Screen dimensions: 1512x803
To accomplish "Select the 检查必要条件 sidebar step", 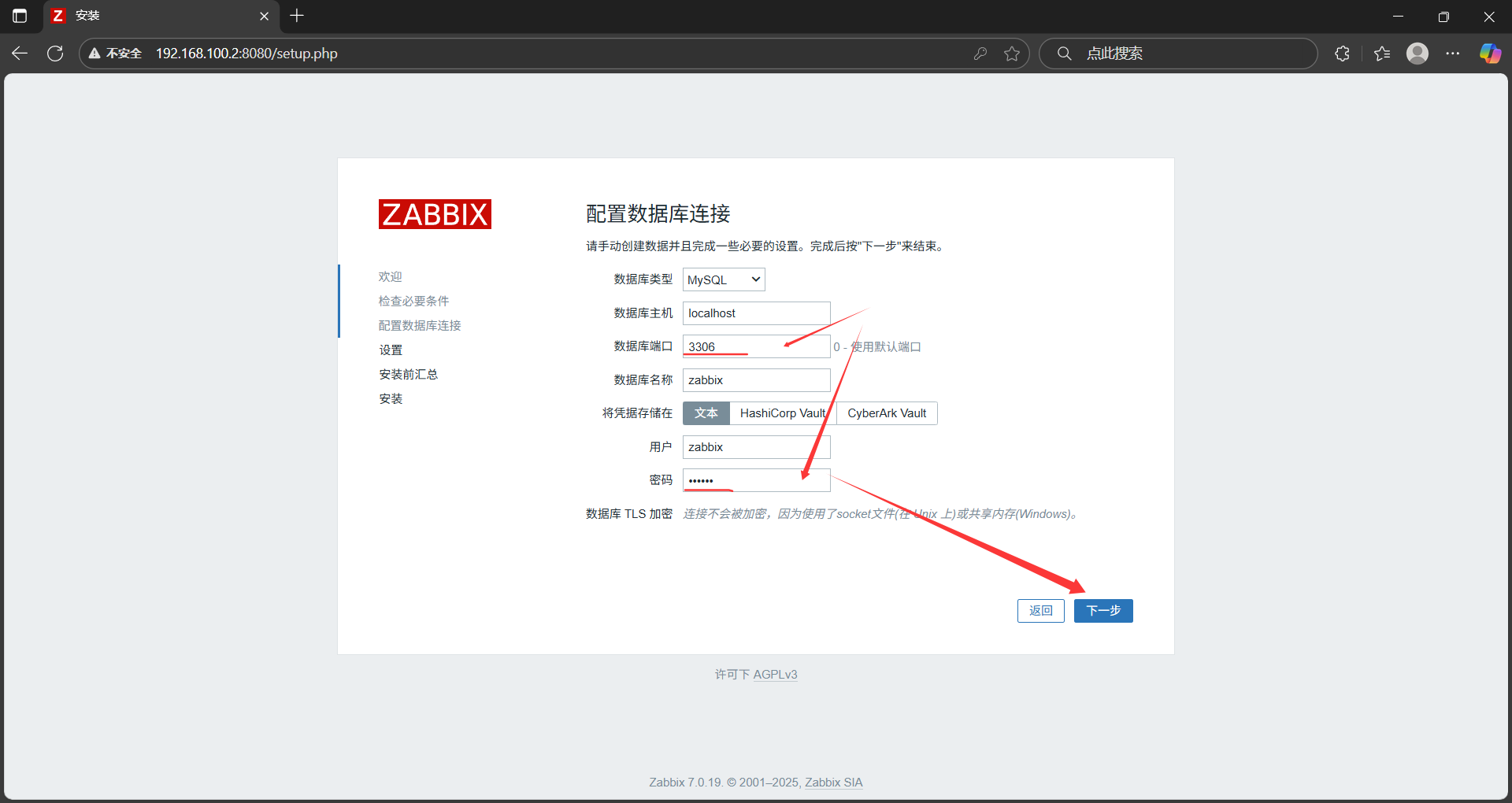I will (413, 302).
